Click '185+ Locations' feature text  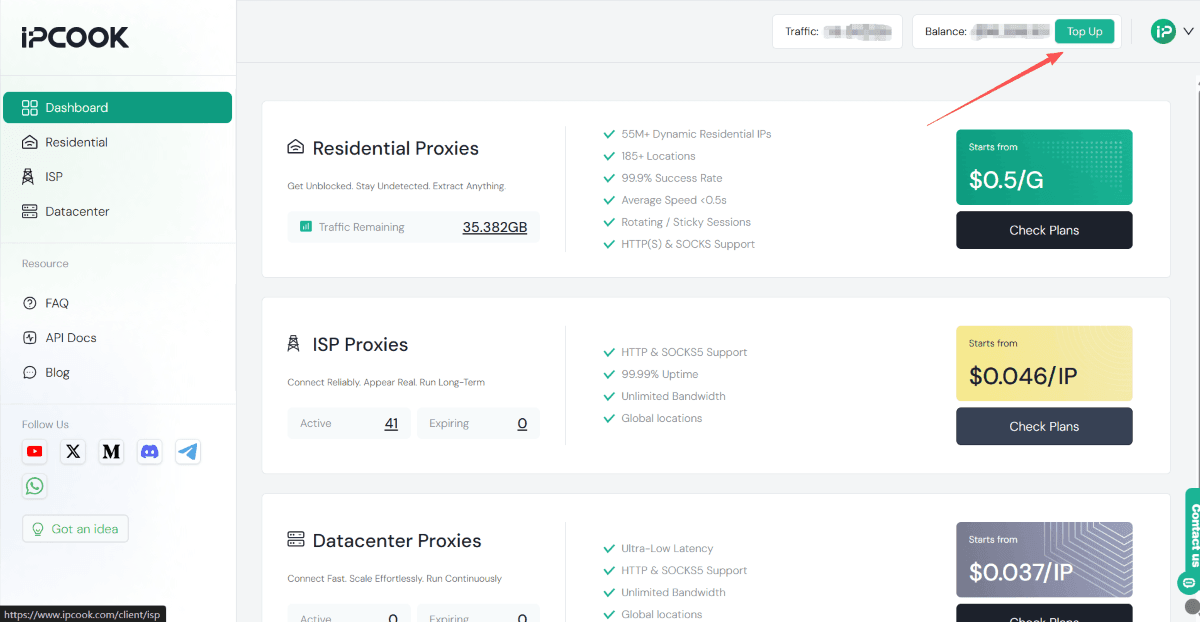coord(658,156)
